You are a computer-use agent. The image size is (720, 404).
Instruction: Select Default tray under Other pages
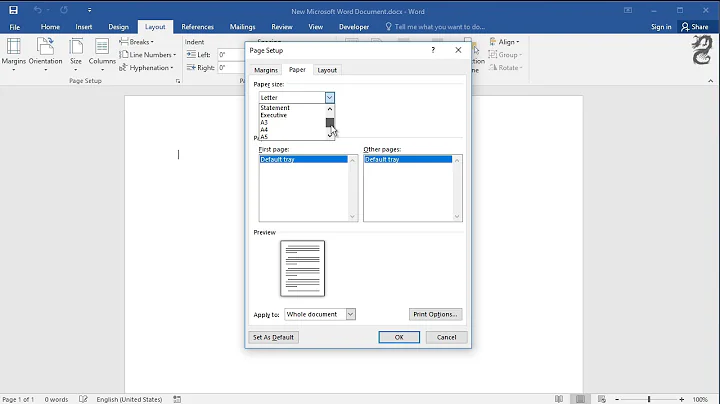[408, 159]
